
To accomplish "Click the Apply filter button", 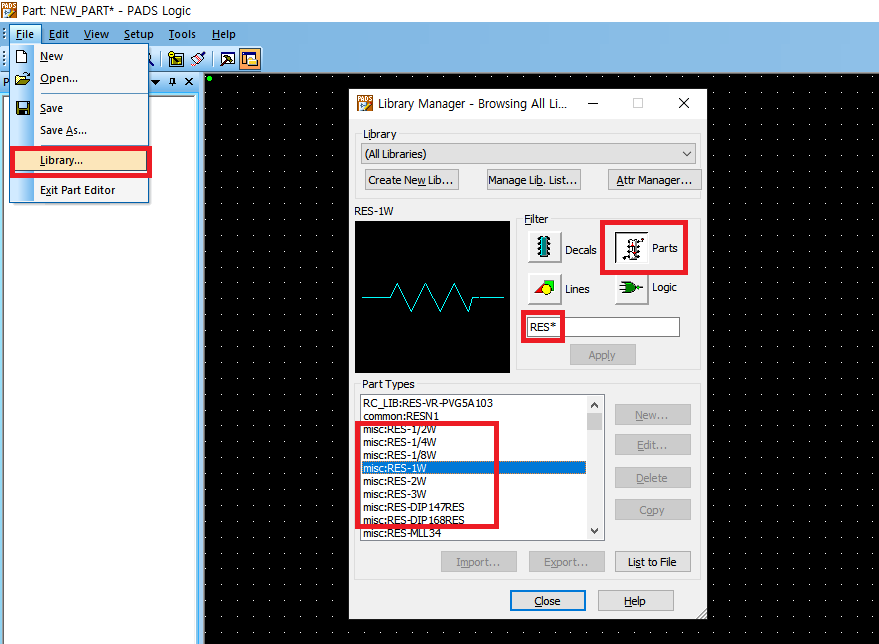I will coord(603,355).
